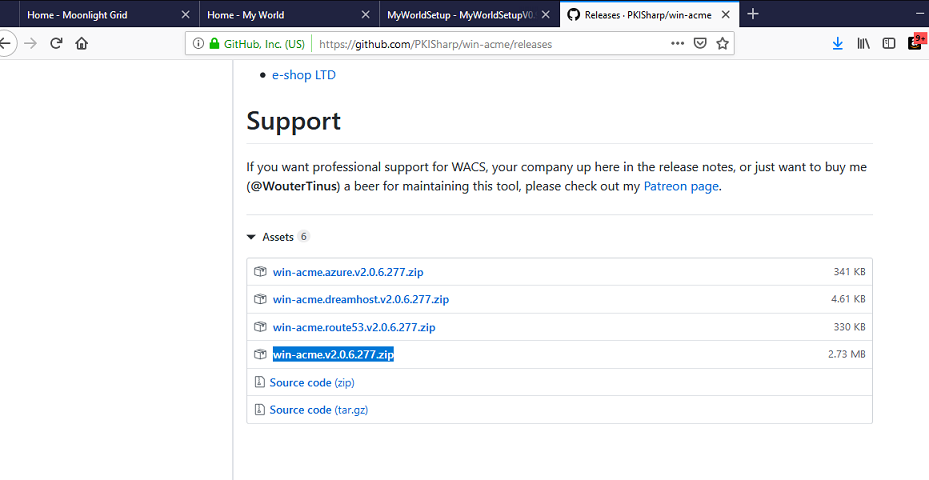Viewport: 929px width, 480px height.
Task: Close the Home - My World tab
Action: [x=366, y=15]
